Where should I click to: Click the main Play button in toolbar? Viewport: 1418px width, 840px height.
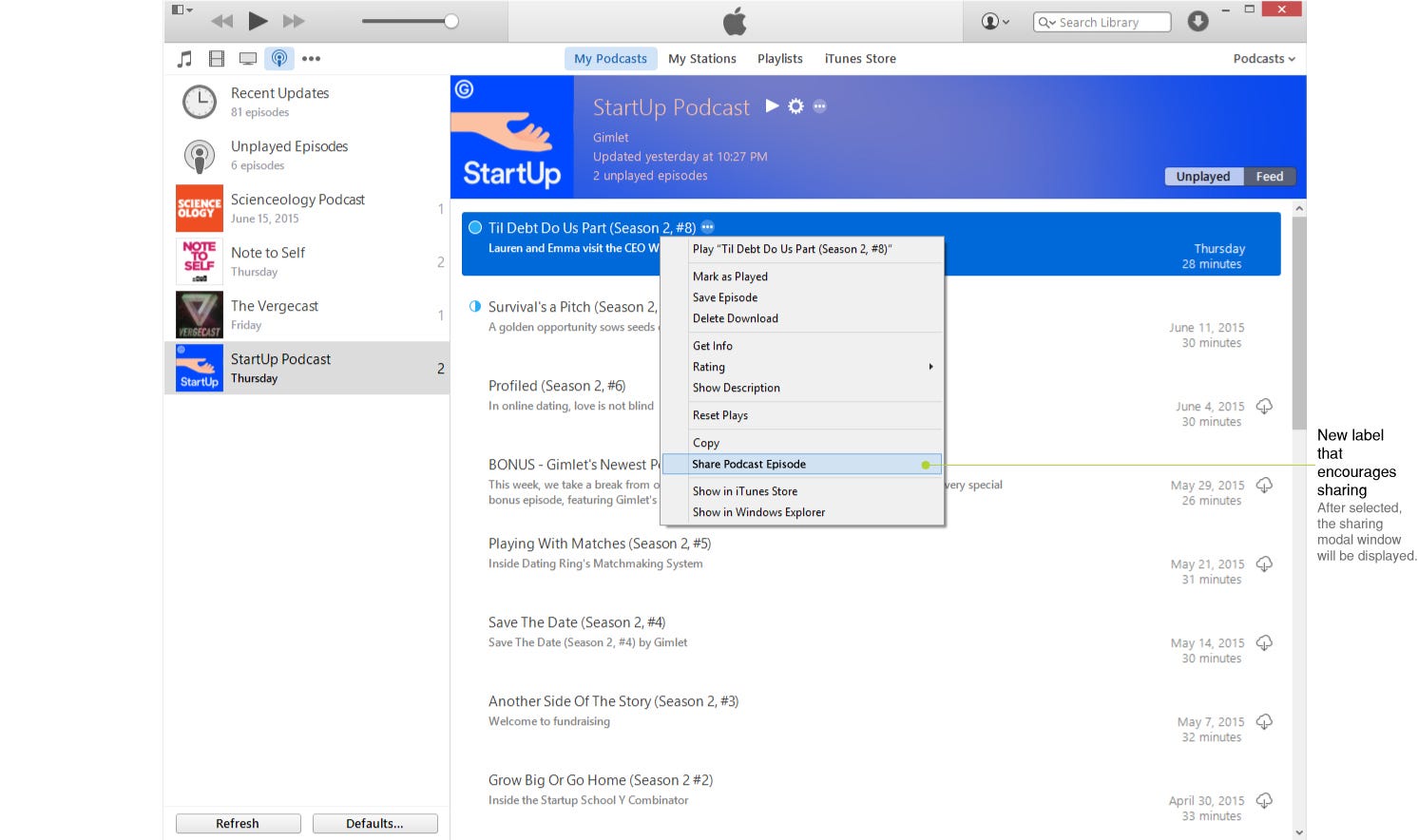click(258, 21)
